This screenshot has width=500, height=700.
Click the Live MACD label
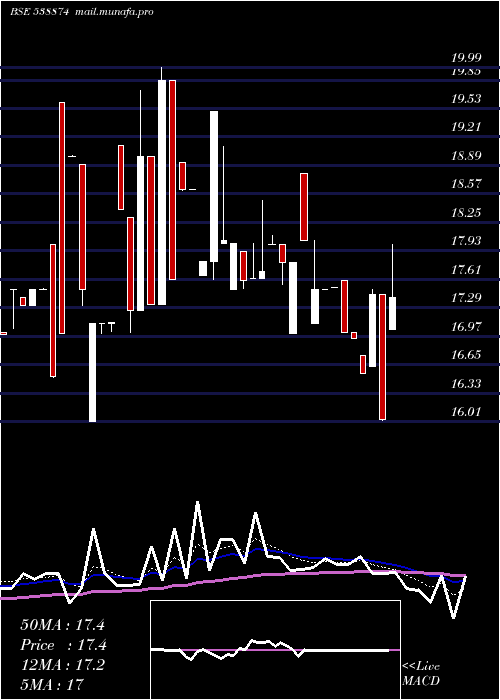[x=421, y=674]
